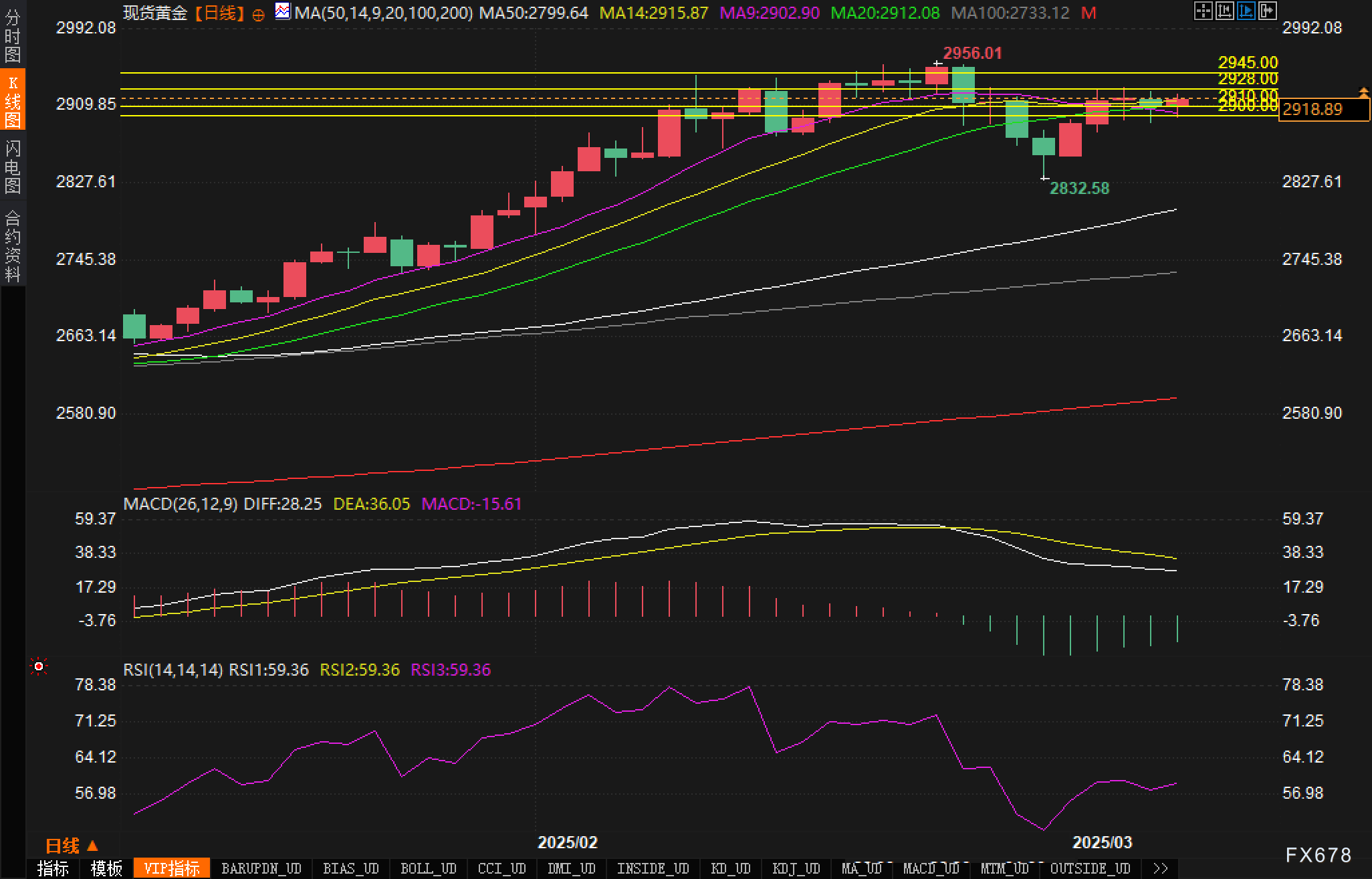The width and height of the screenshot is (1372, 879).
Task: Click the panel arrow icon at top right
Action: tap(1267, 11)
